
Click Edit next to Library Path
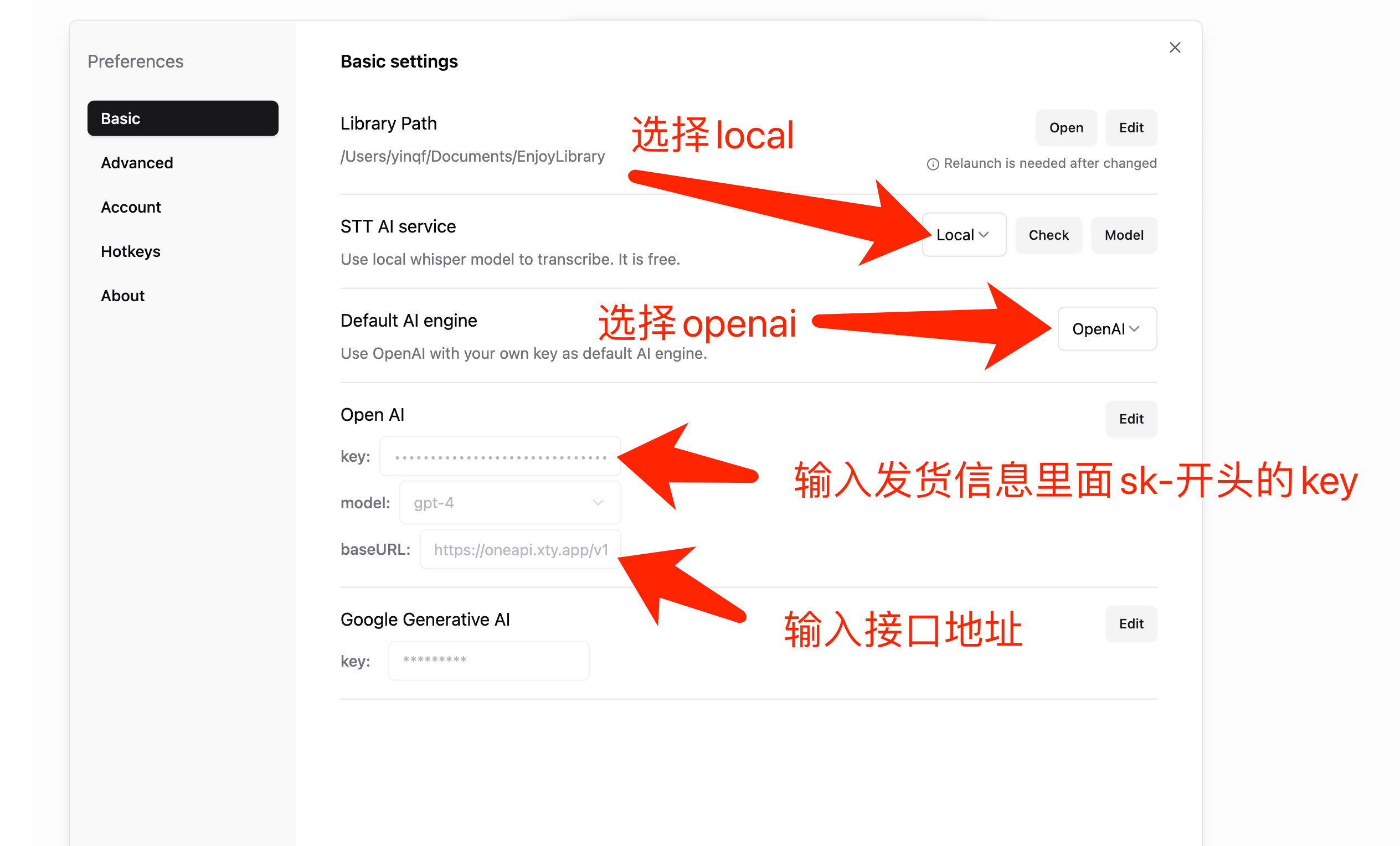pyautogui.click(x=1130, y=128)
